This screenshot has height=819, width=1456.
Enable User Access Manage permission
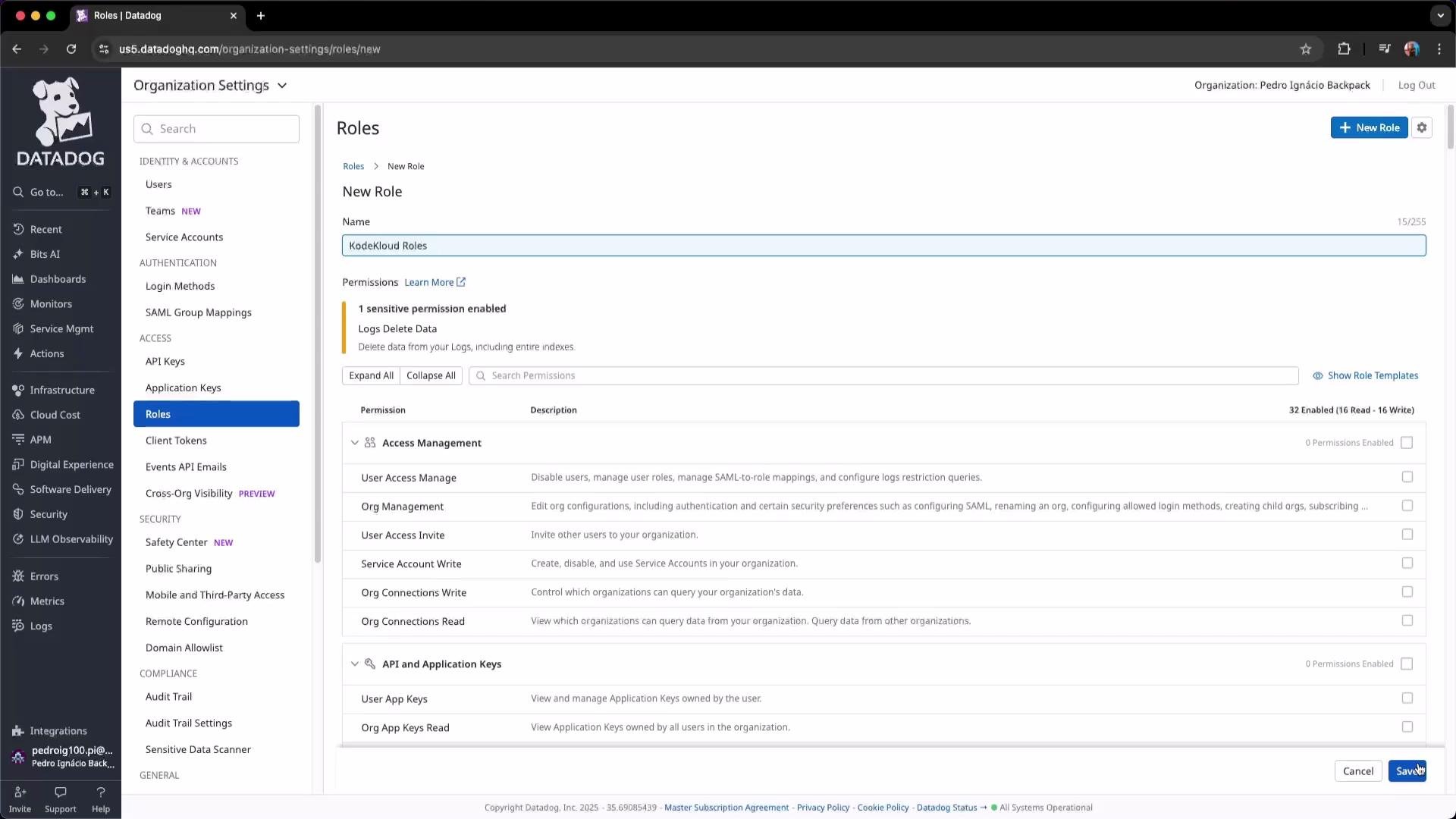click(x=1407, y=477)
